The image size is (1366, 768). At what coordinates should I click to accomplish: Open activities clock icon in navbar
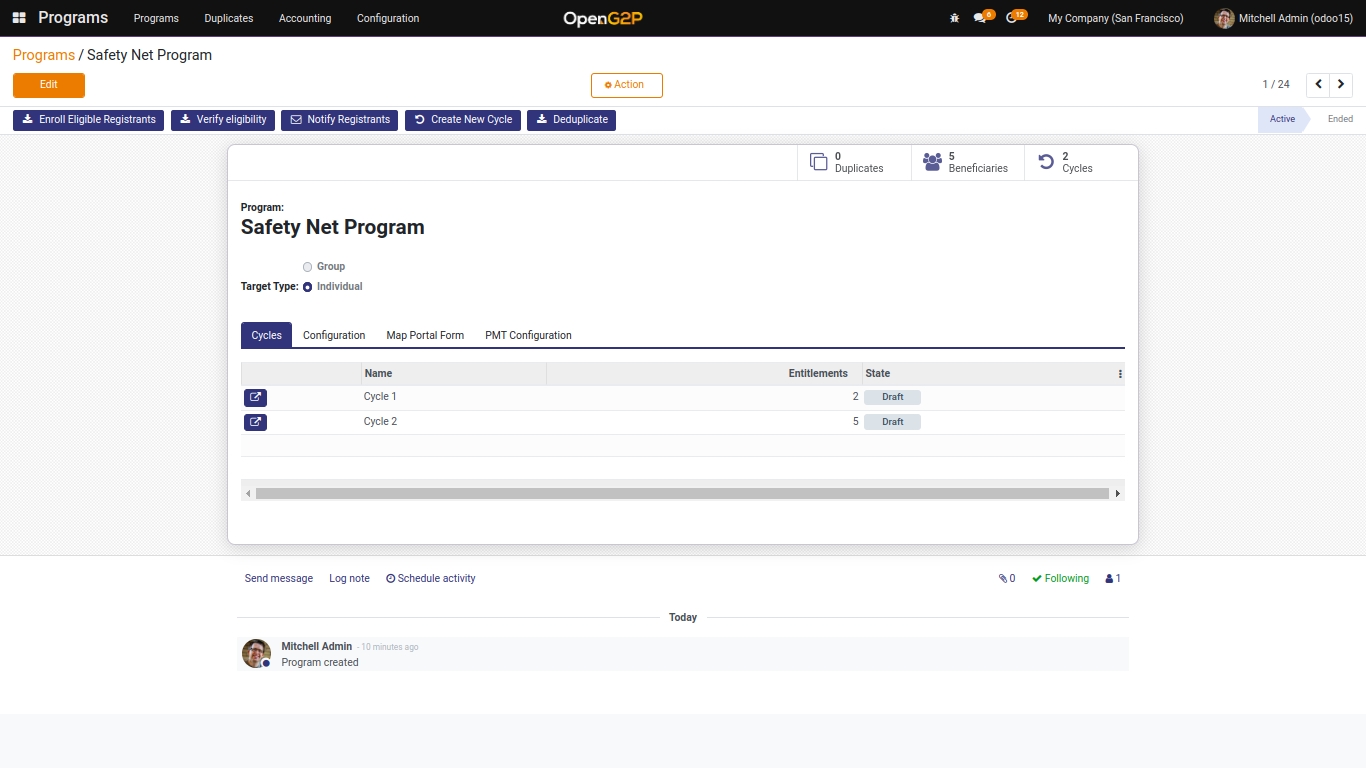click(x=1012, y=18)
